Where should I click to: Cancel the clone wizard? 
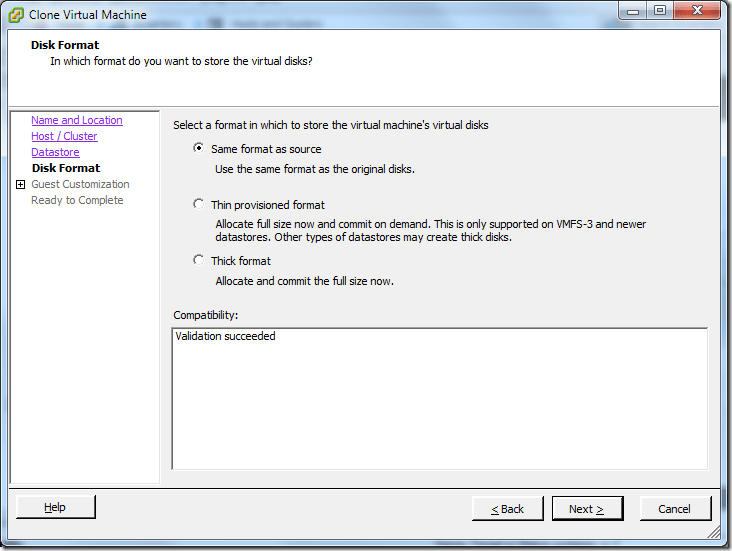[x=675, y=509]
